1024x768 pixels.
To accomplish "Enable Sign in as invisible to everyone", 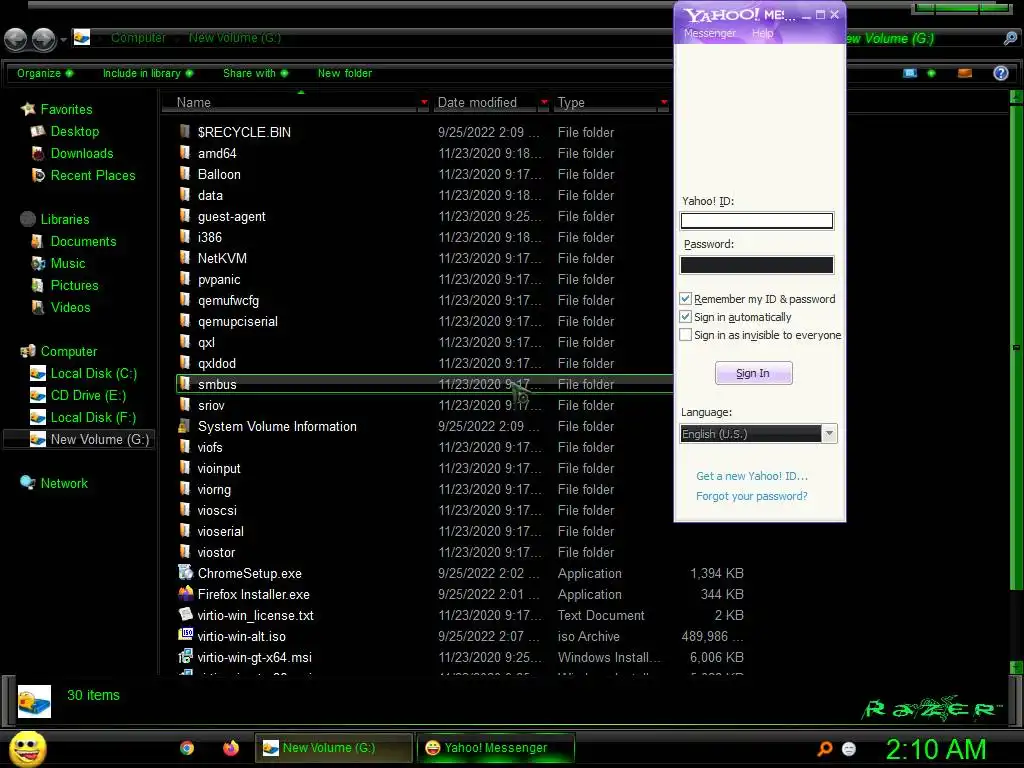I will (x=685, y=334).
